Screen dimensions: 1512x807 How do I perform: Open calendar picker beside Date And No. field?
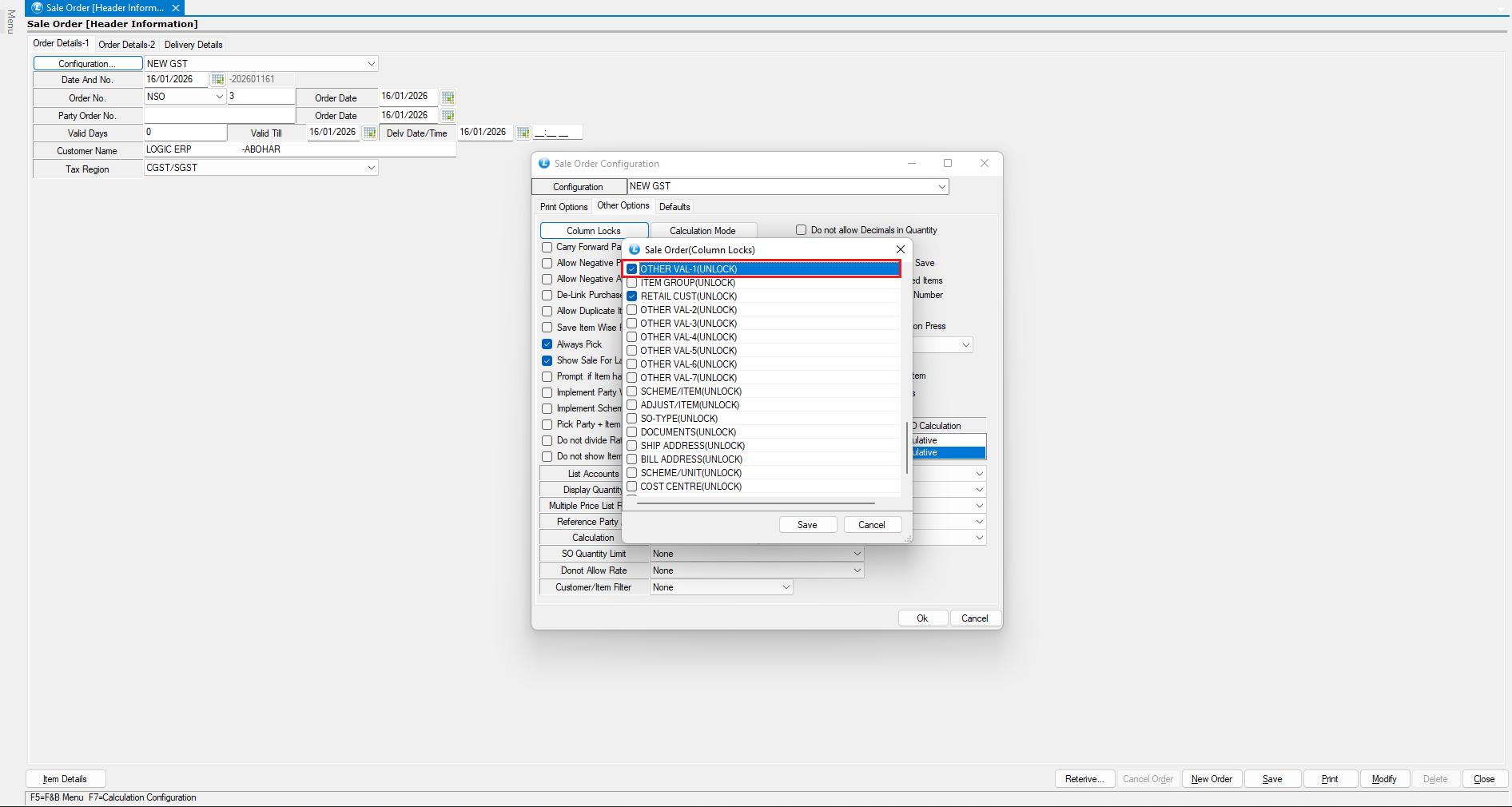coord(217,80)
